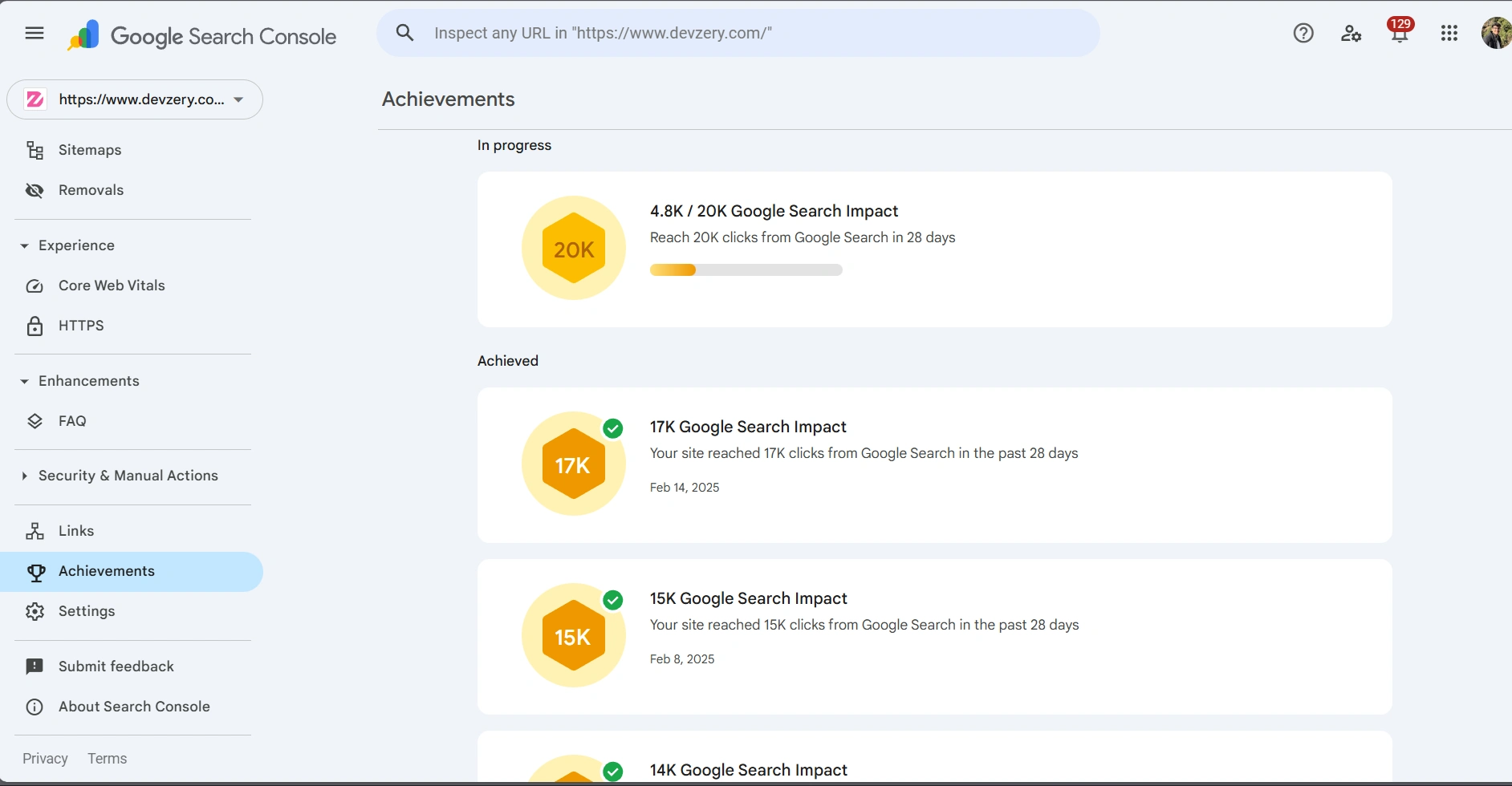The height and width of the screenshot is (786, 1512).
Task: Click the 20K clicks progress bar
Action: (746, 270)
